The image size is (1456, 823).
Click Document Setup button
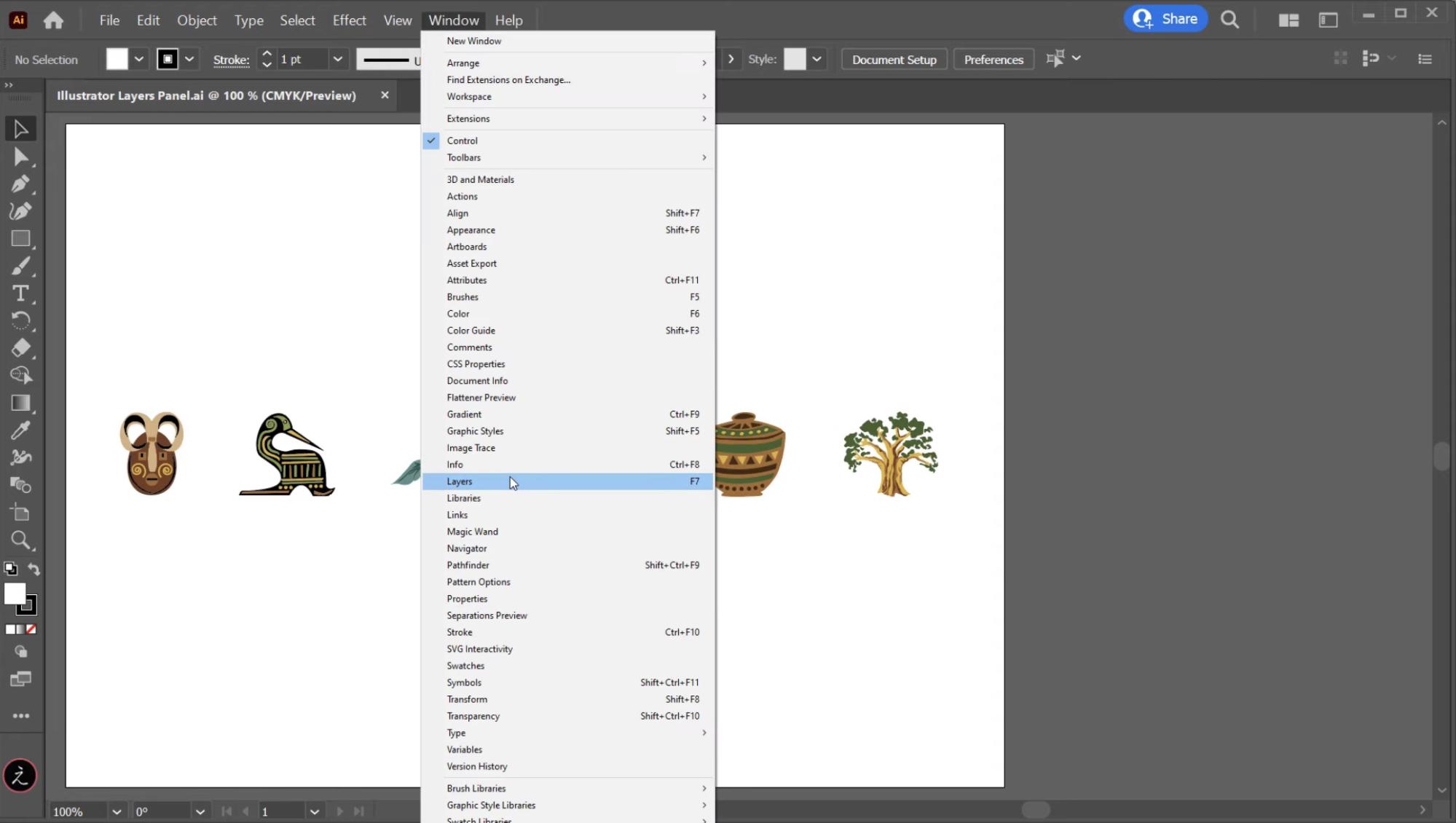(x=892, y=59)
